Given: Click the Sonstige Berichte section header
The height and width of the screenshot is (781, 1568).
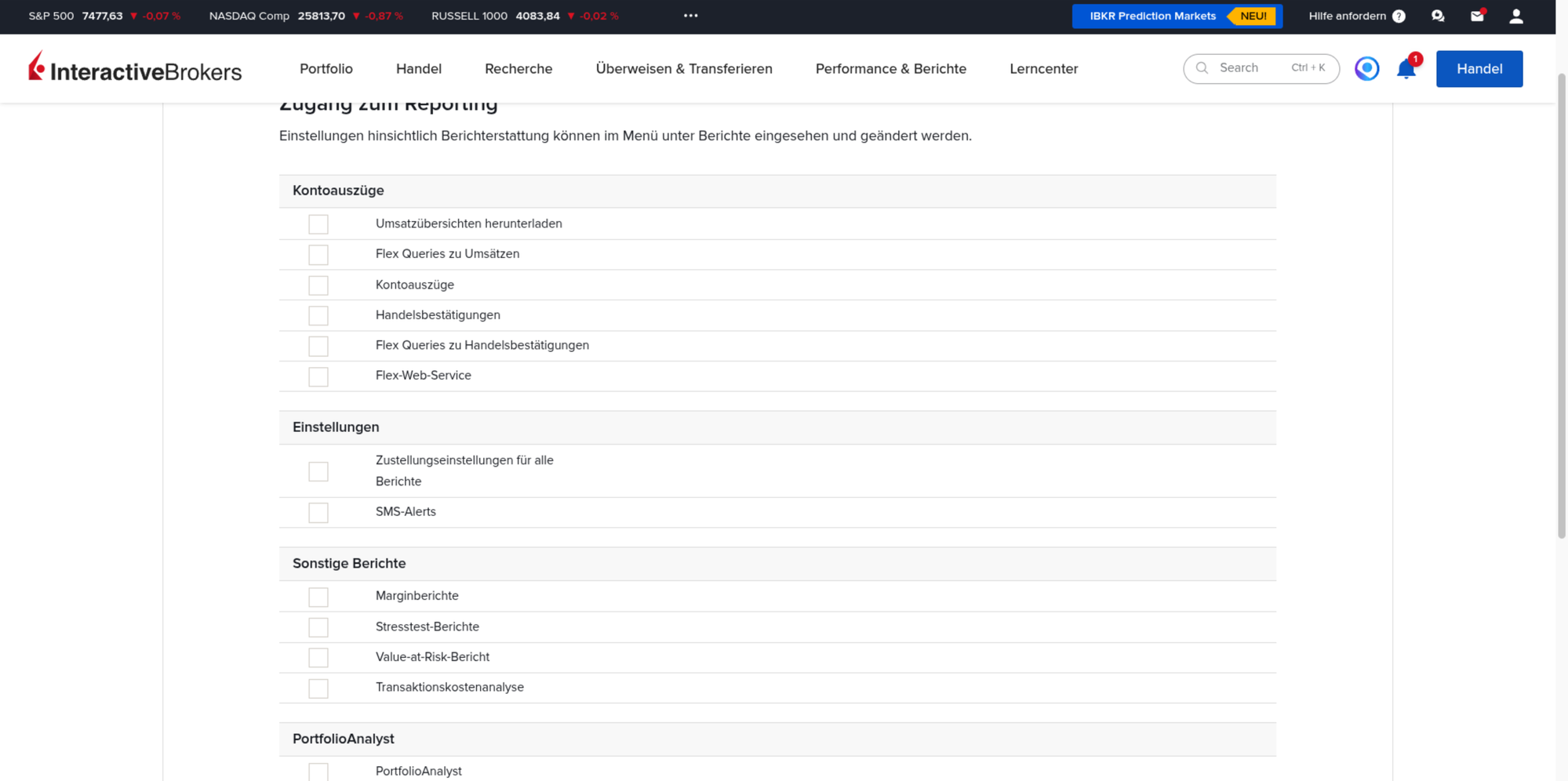Looking at the screenshot, I should click(x=777, y=564).
